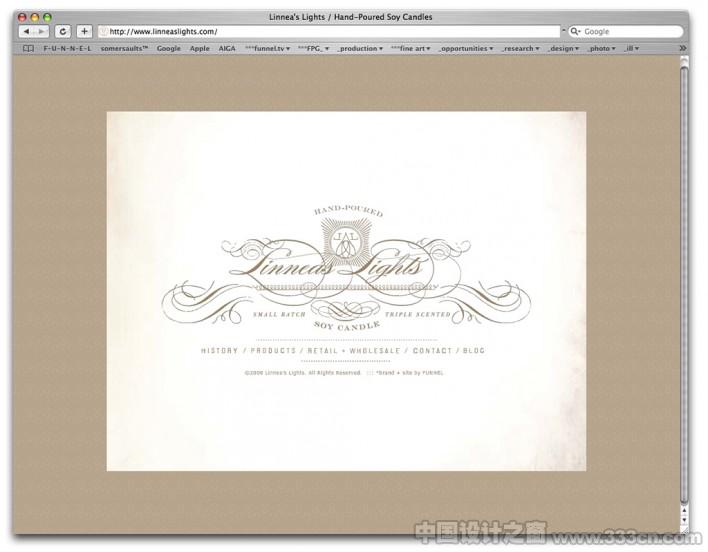Expand the ***funnel.tv bookmark folder
The width and height of the screenshot is (708, 552).
(267, 48)
